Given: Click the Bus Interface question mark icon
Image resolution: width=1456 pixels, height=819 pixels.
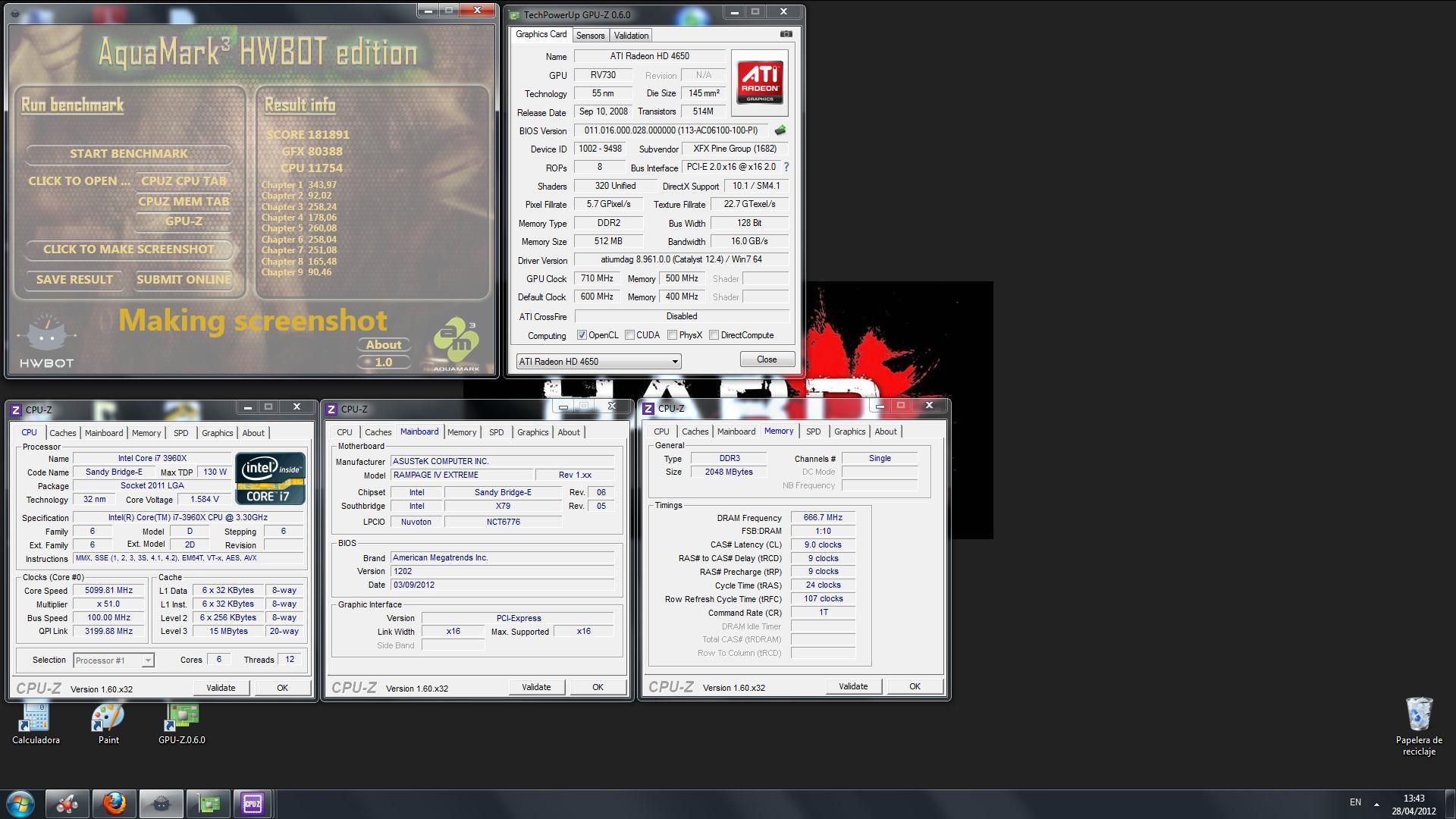Looking at the screenshot, I should point(786,167).
